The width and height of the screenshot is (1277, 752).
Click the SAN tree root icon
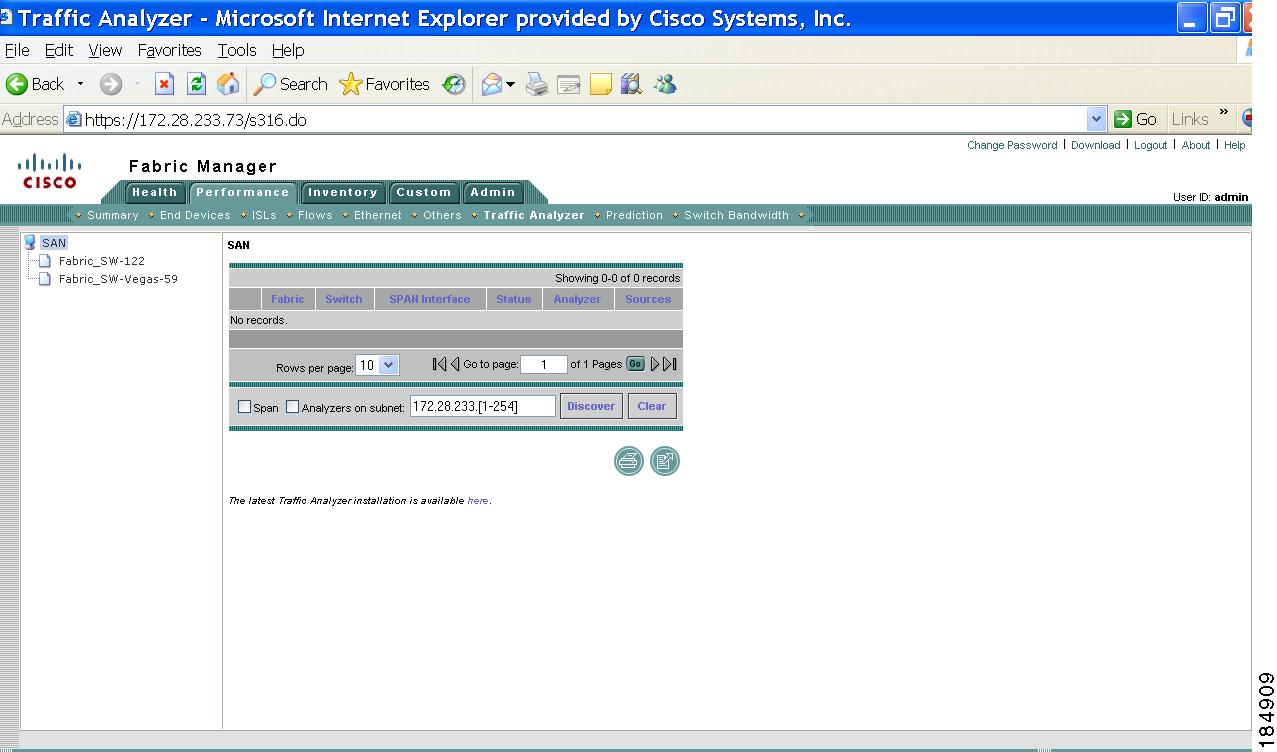click(30, 243)
